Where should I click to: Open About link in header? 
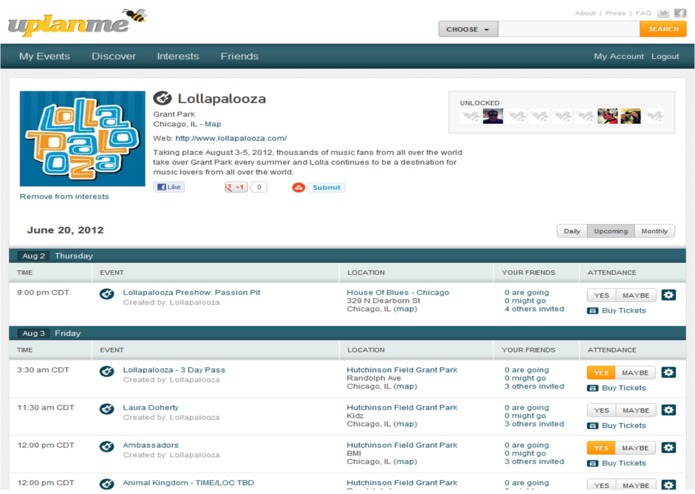(585, 13)
